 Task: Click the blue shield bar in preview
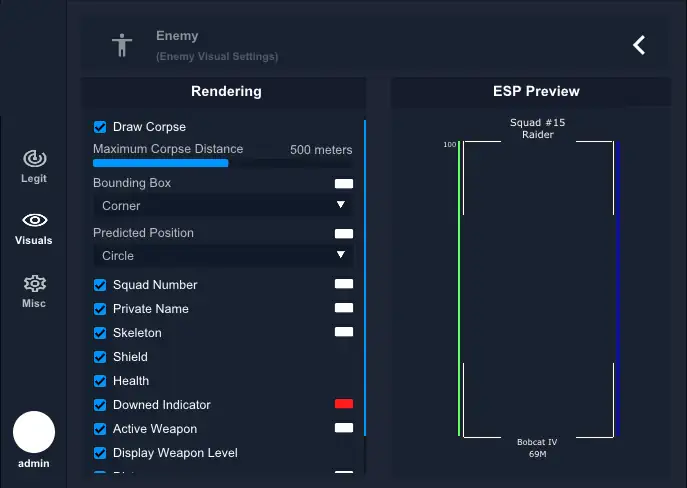click(x=618, y=289)
